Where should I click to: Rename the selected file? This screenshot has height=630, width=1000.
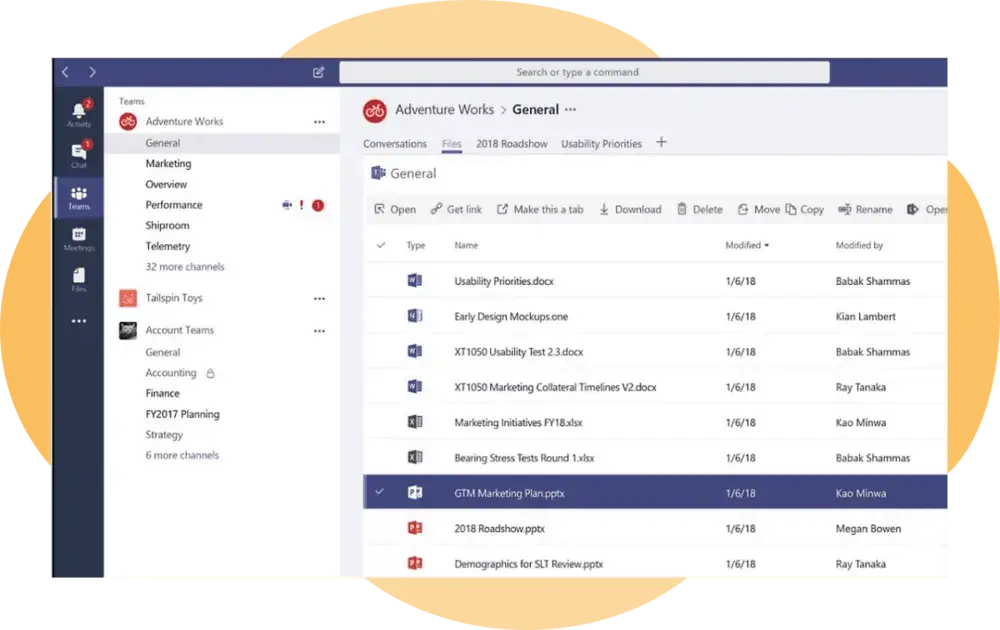coord(865,209)
